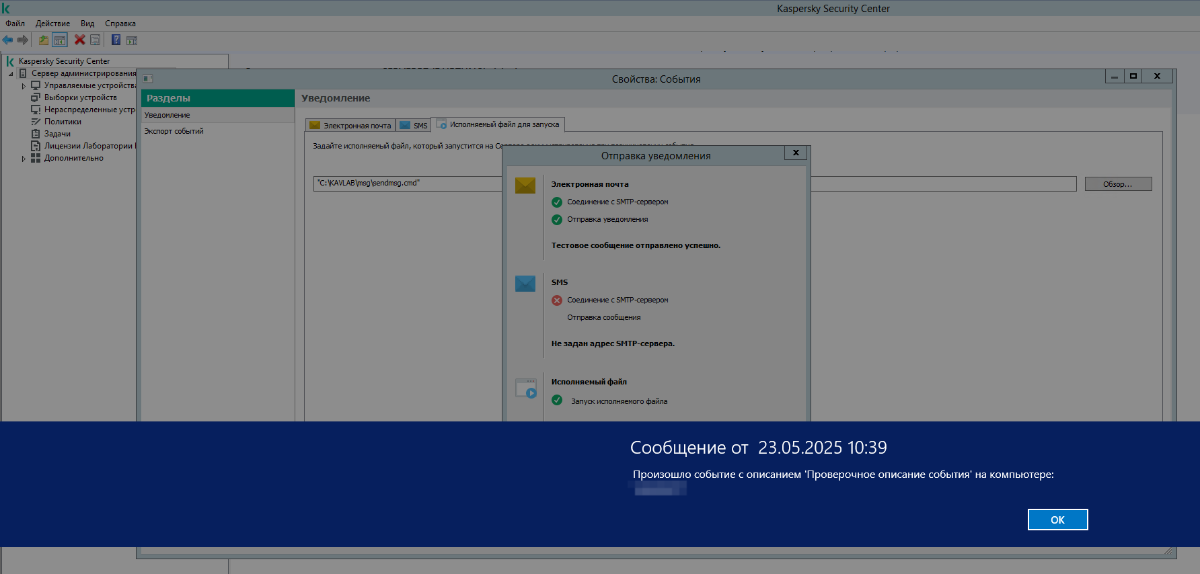
Task: Click the red X delete icon
Action: [80, 39]
